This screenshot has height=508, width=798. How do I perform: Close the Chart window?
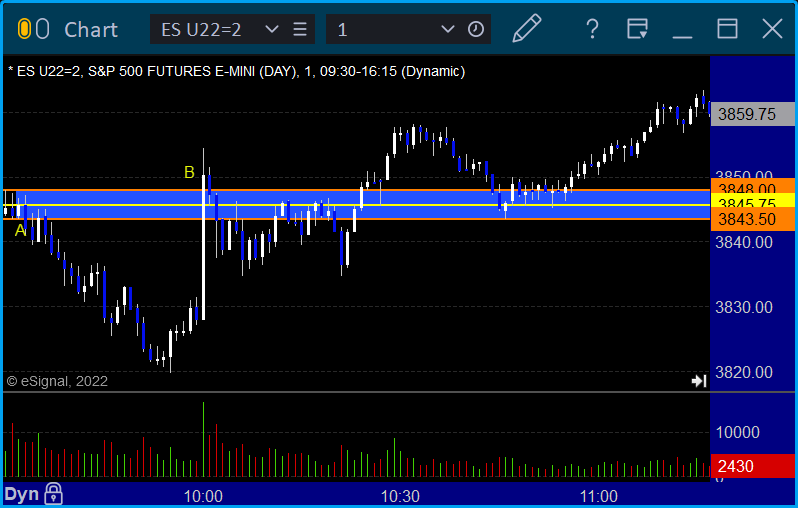coord(772,29)
